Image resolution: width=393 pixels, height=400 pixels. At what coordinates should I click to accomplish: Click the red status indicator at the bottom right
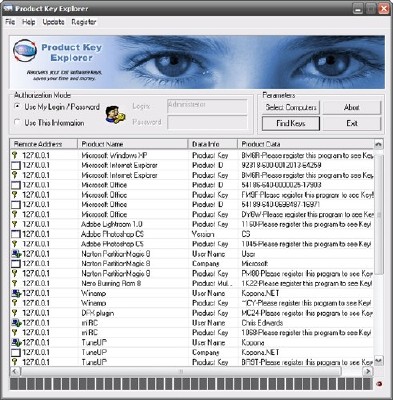click(x=379, y=384)
